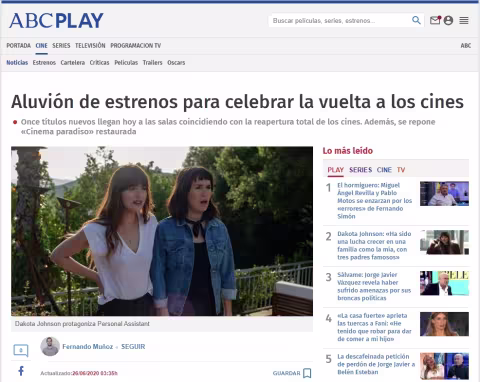Viewport: 480px width, 382px height.
Task: Open the Series section
Action: pyautogui.click(x=61, y=45)
